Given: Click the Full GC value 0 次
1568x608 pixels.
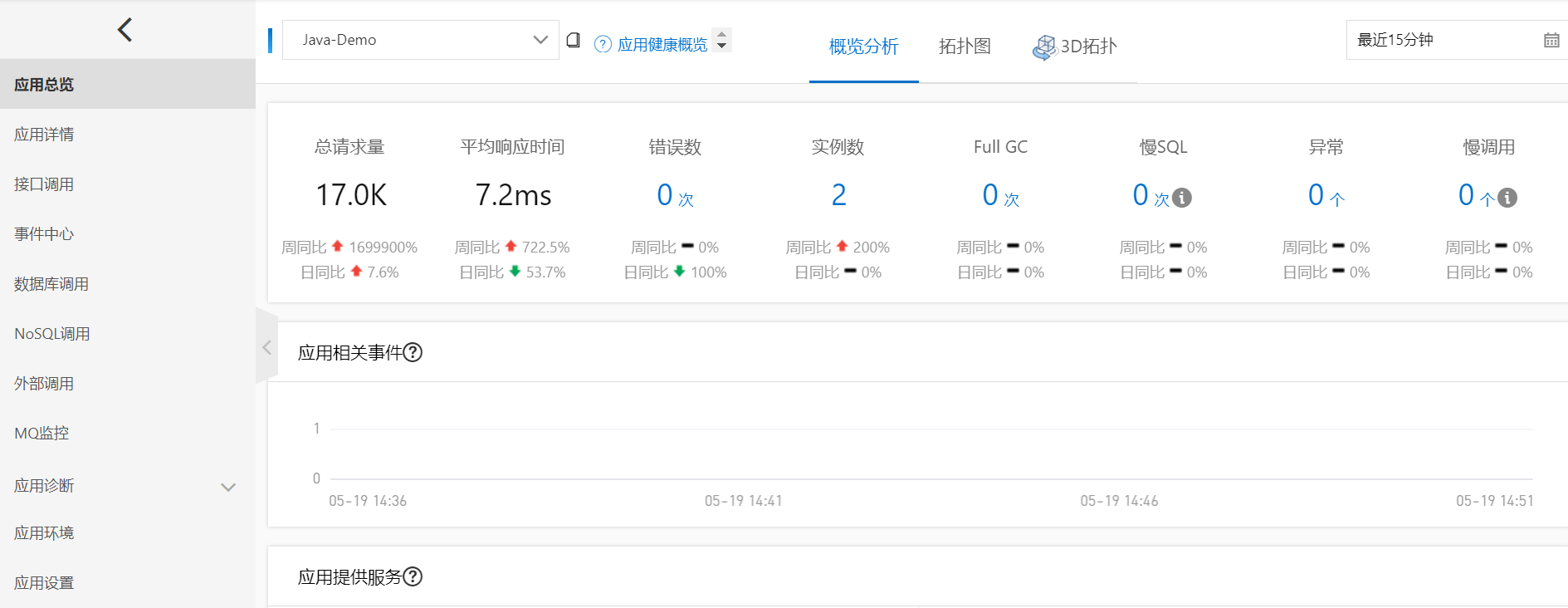Looking at the screenshot, I should [1000, 195].
